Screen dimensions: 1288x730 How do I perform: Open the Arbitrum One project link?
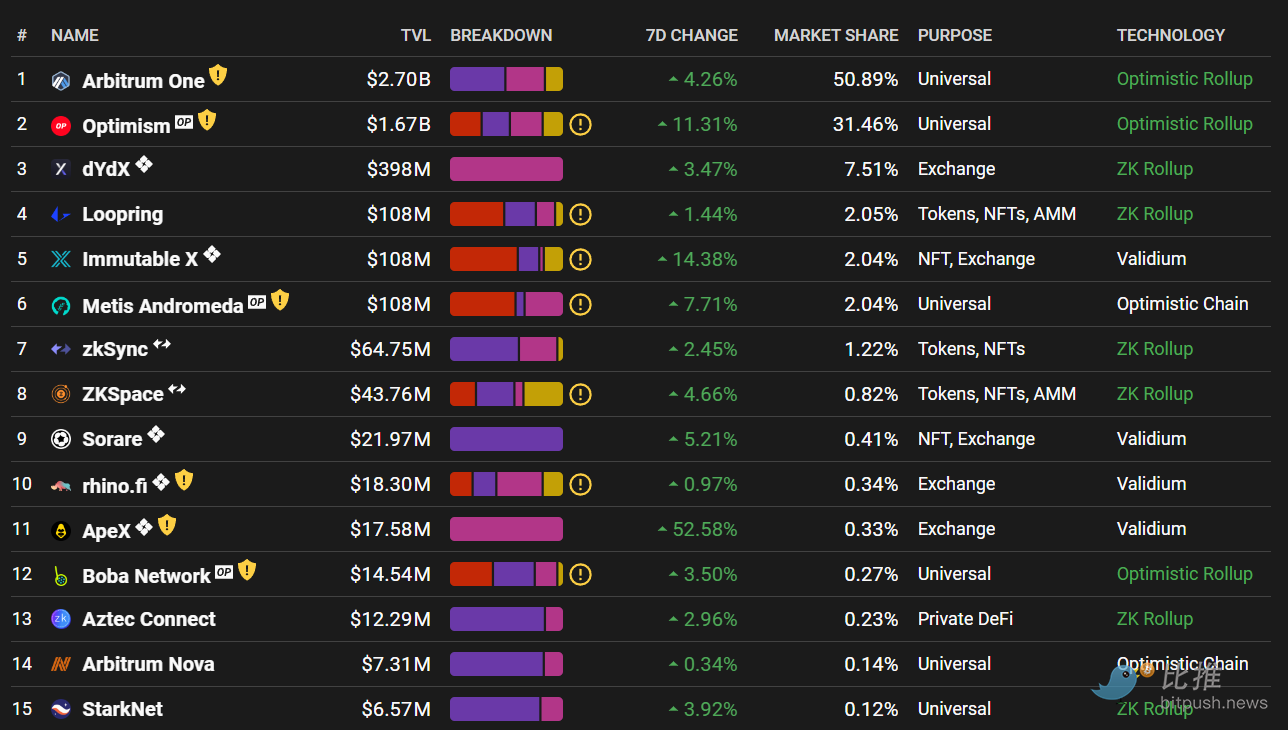(143, 82)
